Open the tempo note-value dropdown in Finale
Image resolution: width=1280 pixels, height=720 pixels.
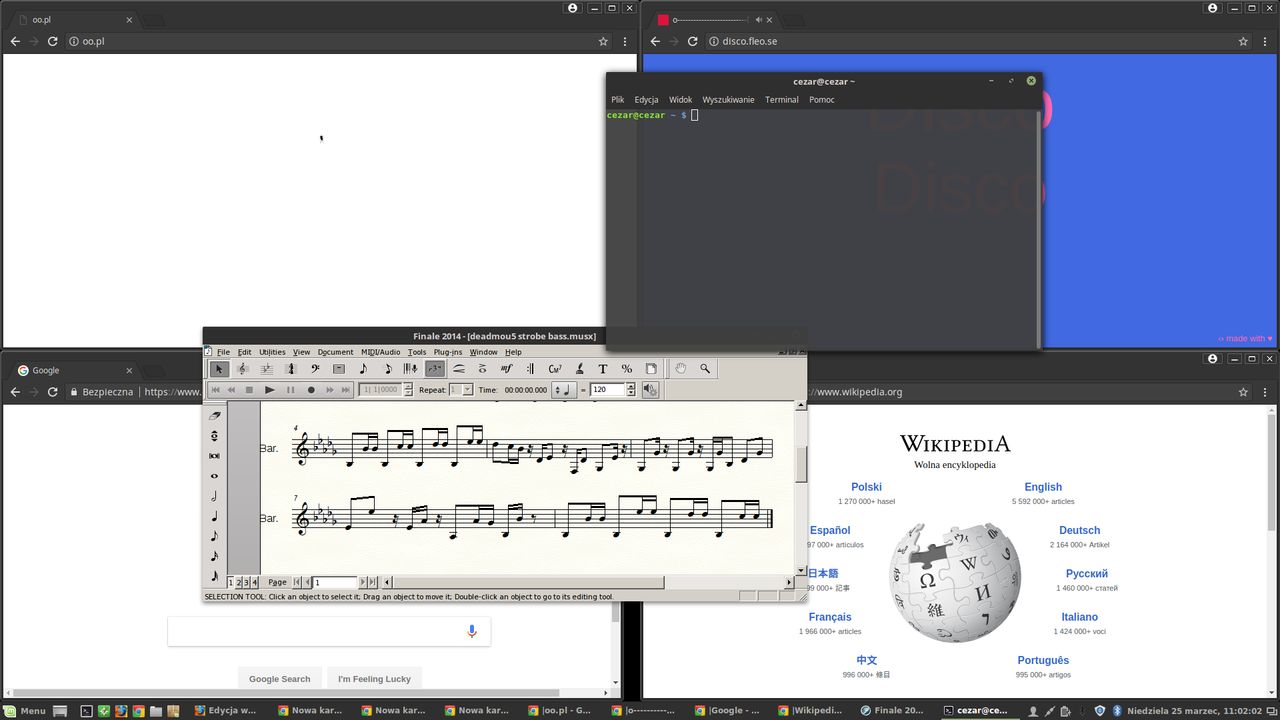pos(564,390)
